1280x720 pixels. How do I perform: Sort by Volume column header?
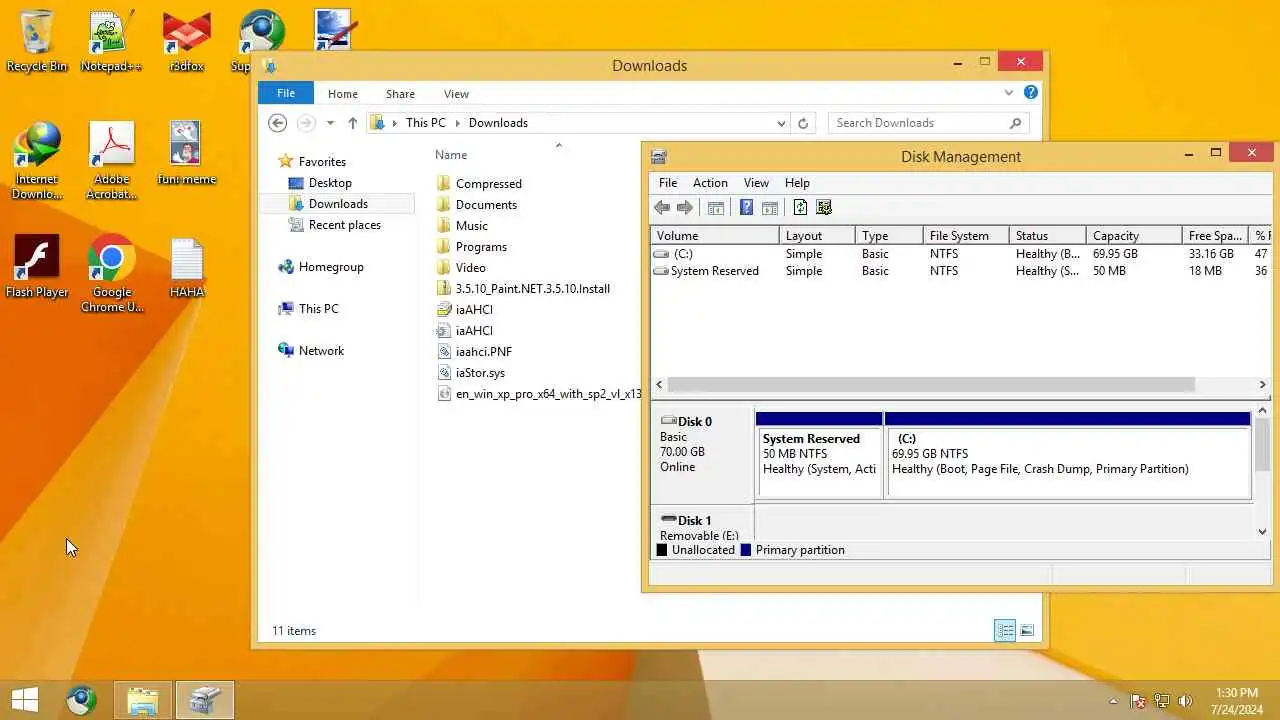coord(715,236)
